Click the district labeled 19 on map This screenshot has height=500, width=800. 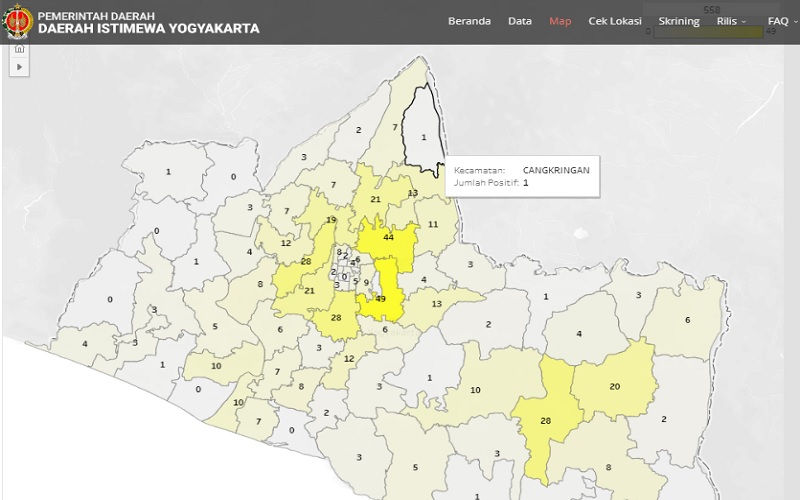click(331, 218)
